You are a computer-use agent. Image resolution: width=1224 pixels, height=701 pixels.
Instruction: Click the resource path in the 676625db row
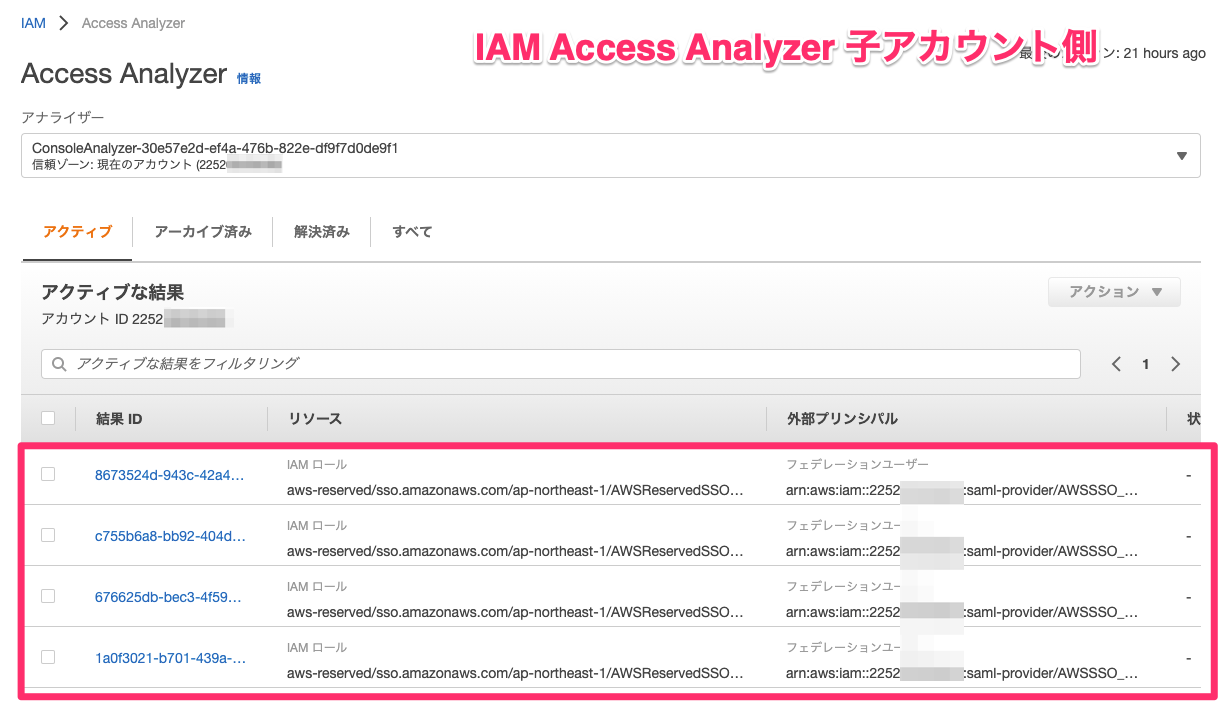[x=515, y=612]
